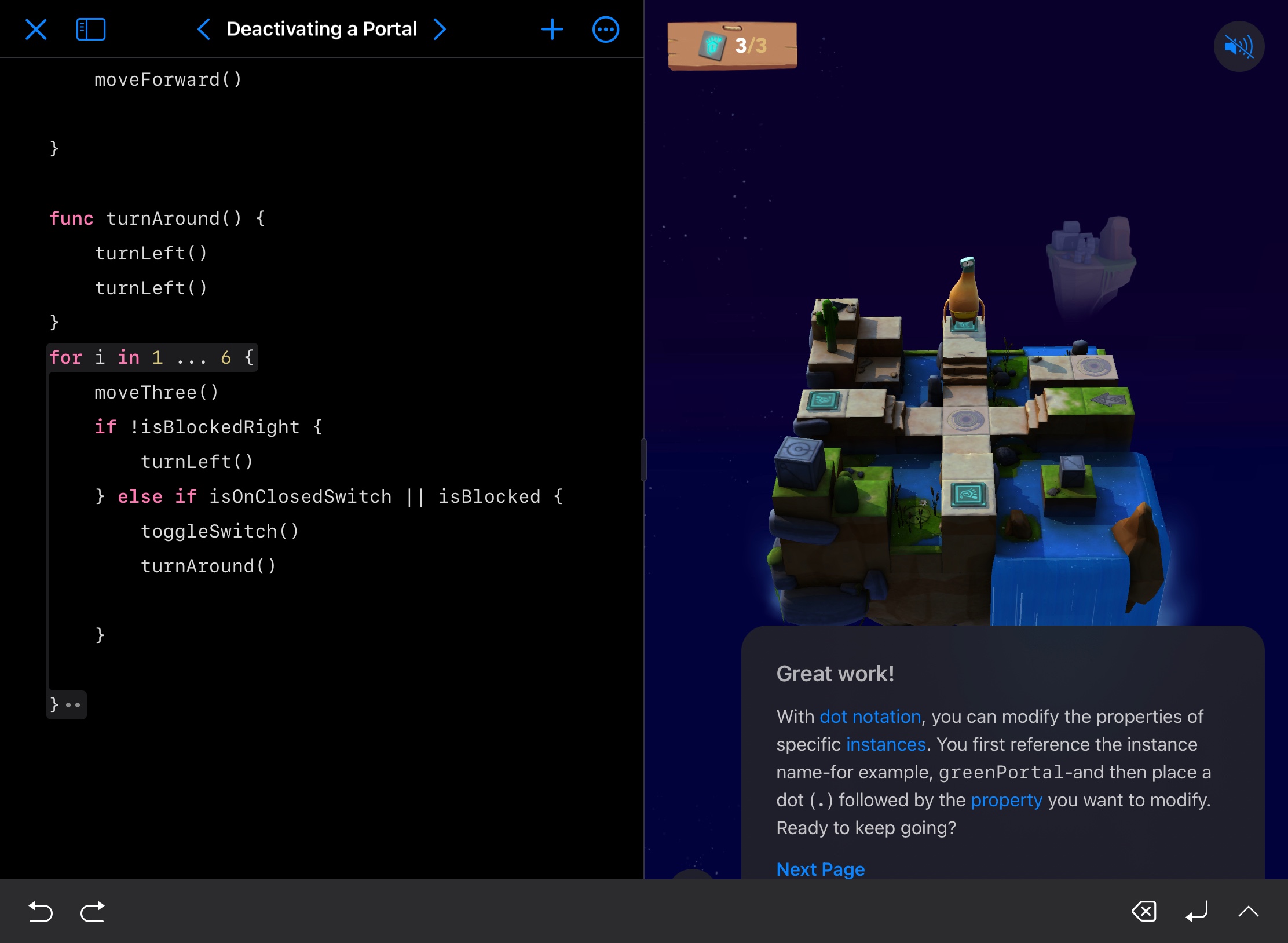Tap the Deactivating a Portal title
Viewport: 1288px width, 943px height.
coord(321,29)
